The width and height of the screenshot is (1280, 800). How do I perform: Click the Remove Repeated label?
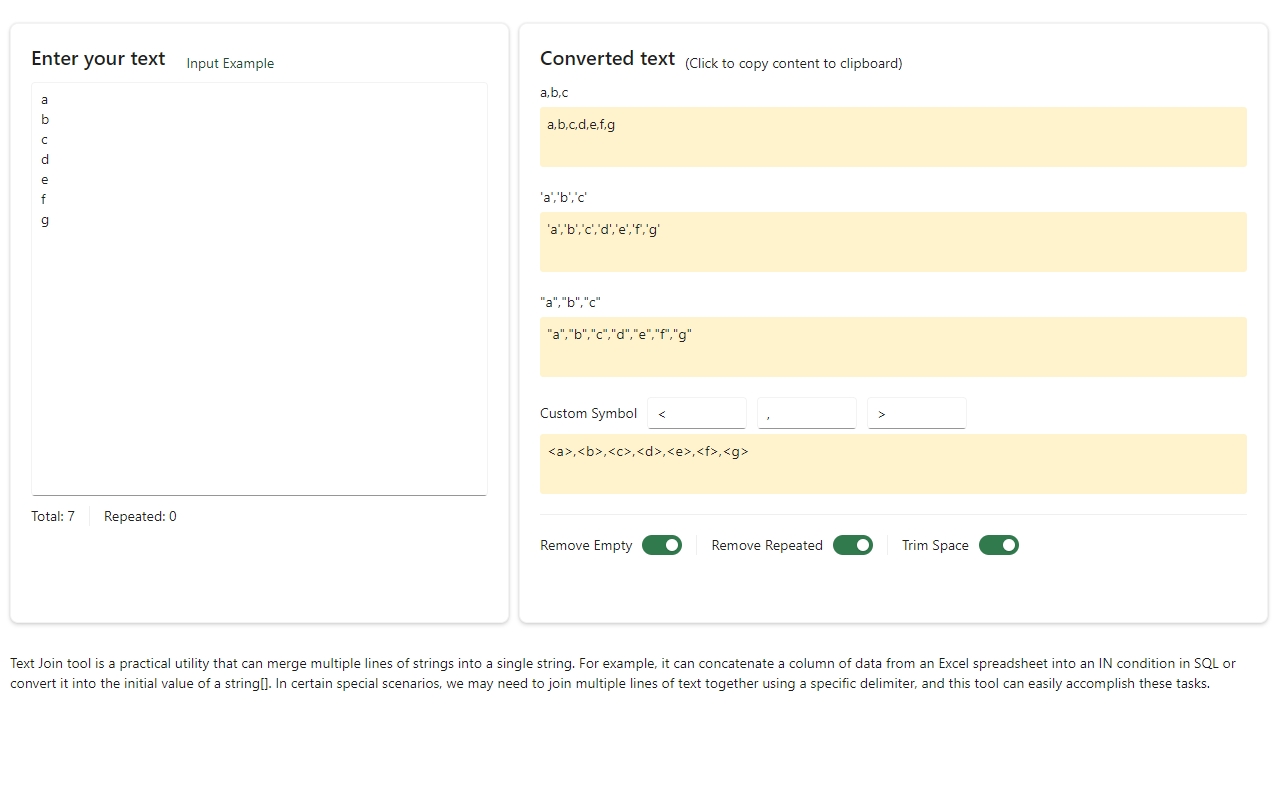[767, 545]
